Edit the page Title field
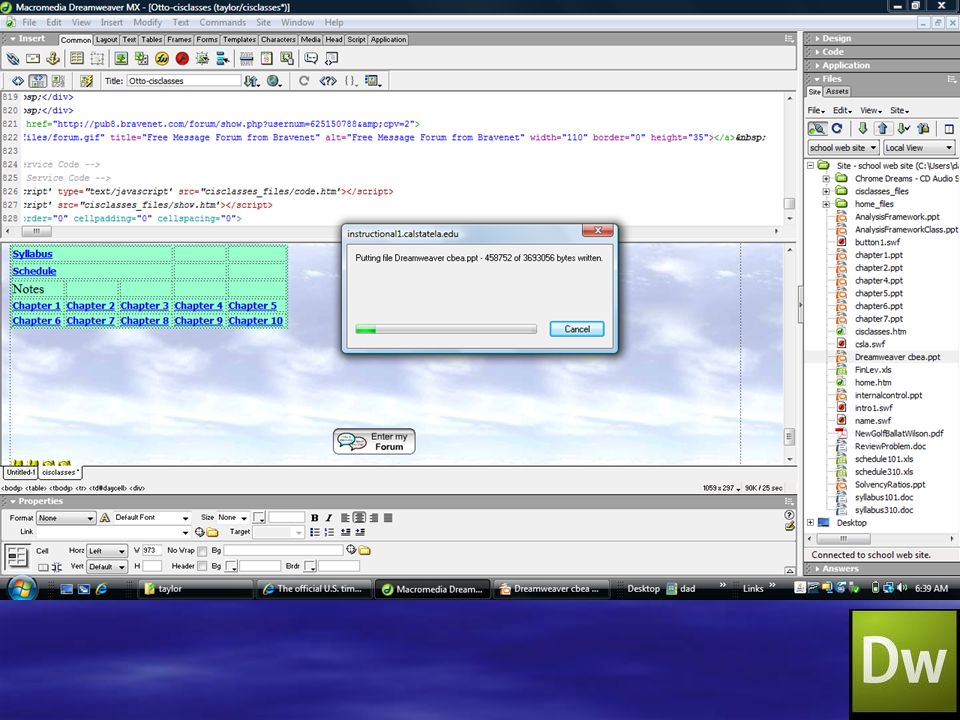The height and width of the screenshot is (720, 960). click(x=184, y=81)
